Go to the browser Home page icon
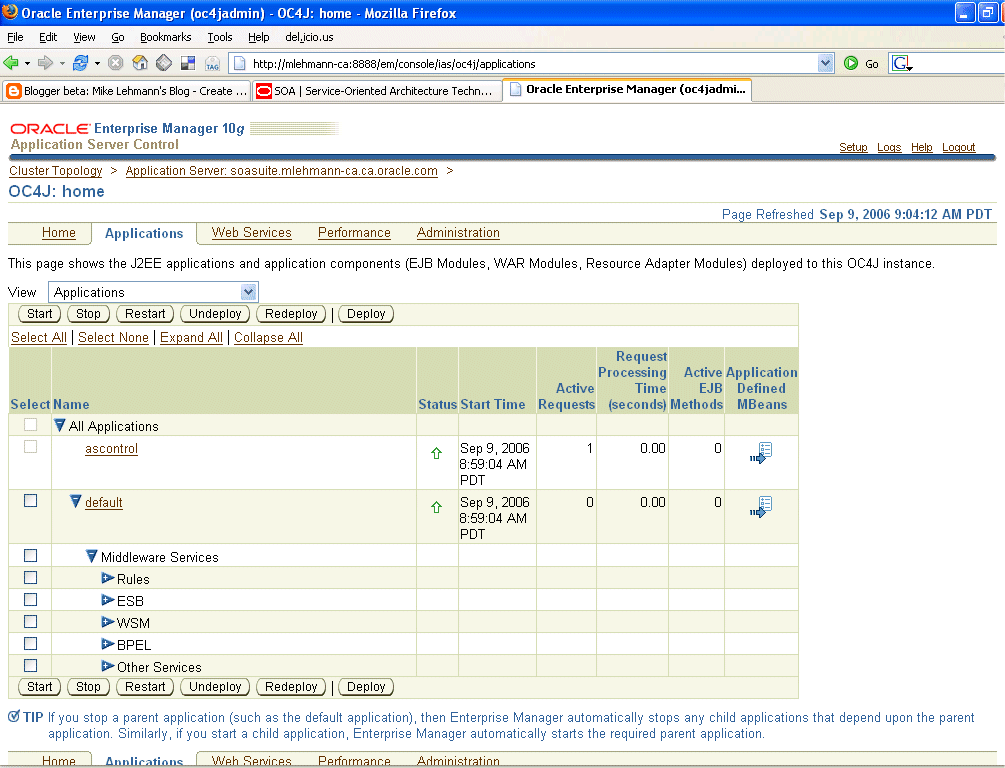Viewport: 1005px width, 768px height. (x=140, y=63)
